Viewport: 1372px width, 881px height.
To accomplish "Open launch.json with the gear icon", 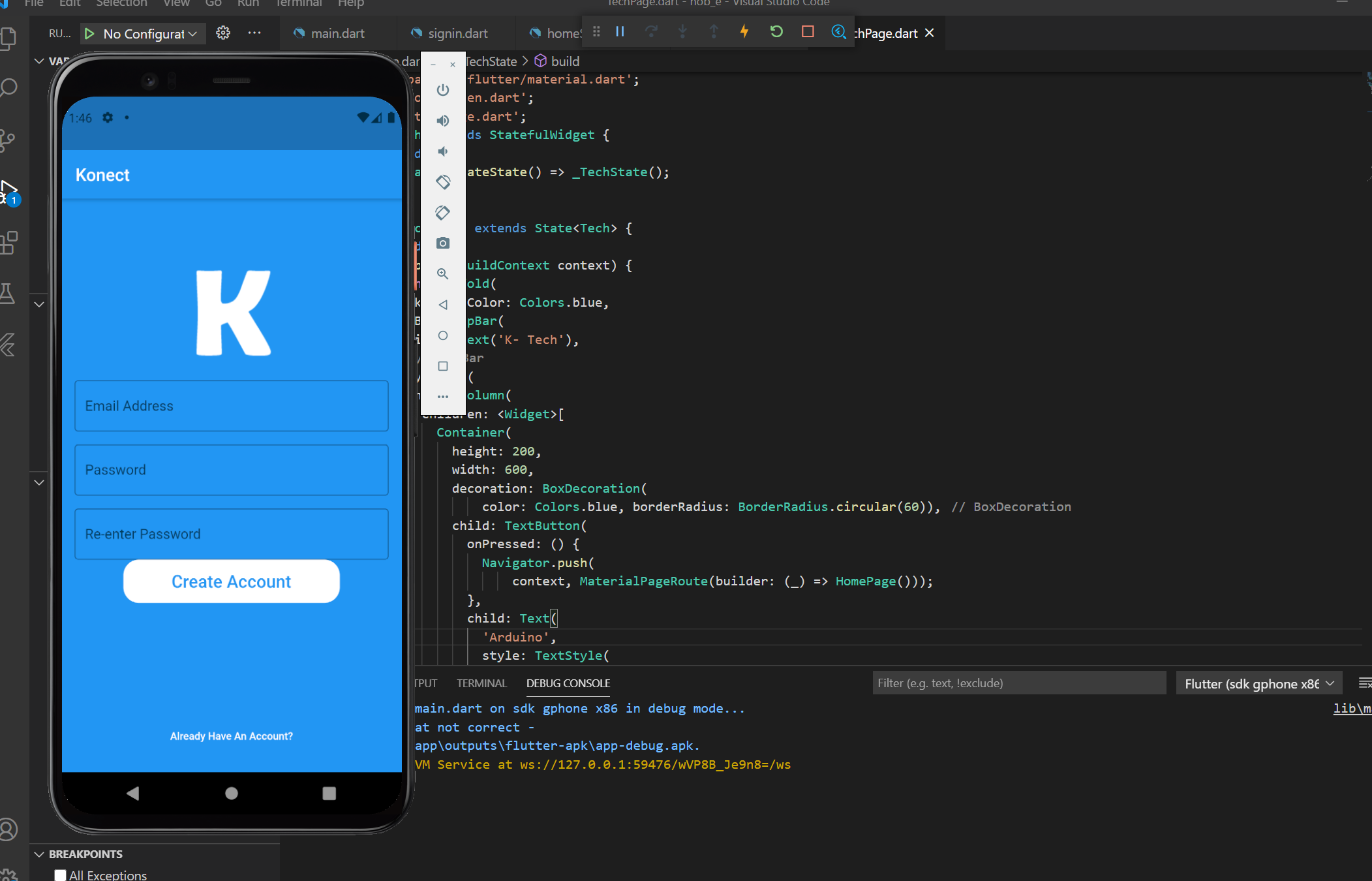I will [x=223, y=33].
